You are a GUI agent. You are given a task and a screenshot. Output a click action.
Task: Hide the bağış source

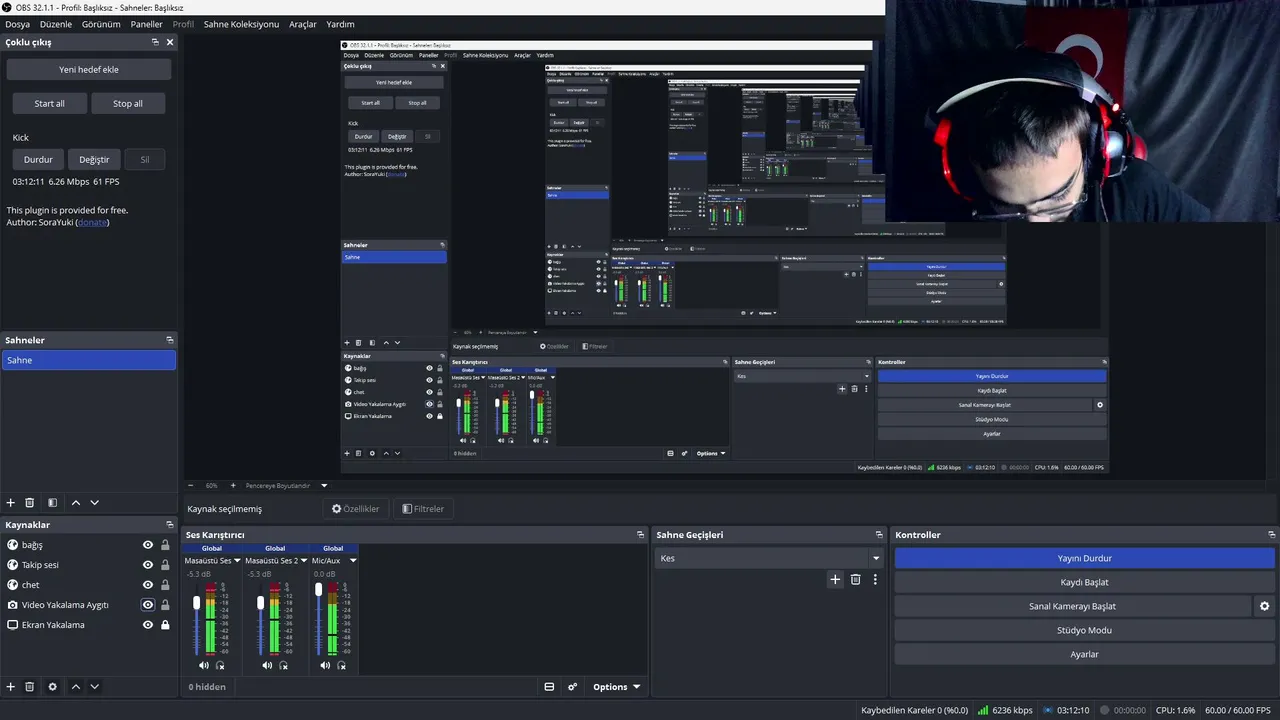click(148, 545)
